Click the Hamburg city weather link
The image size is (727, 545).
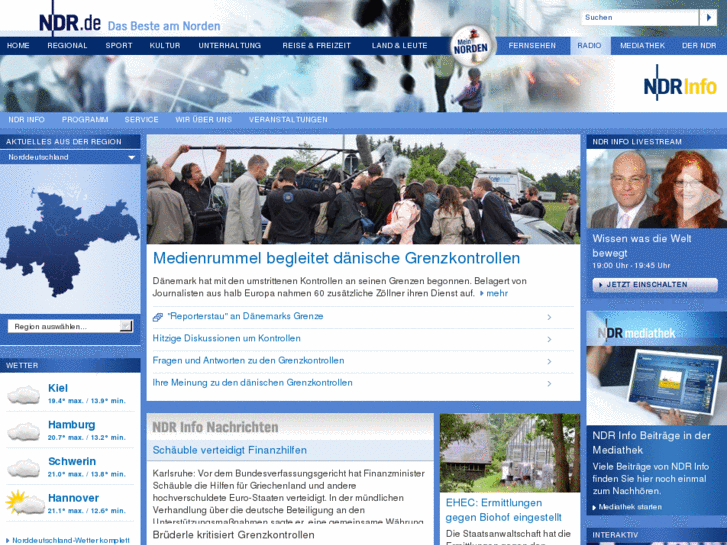(71, 425)
